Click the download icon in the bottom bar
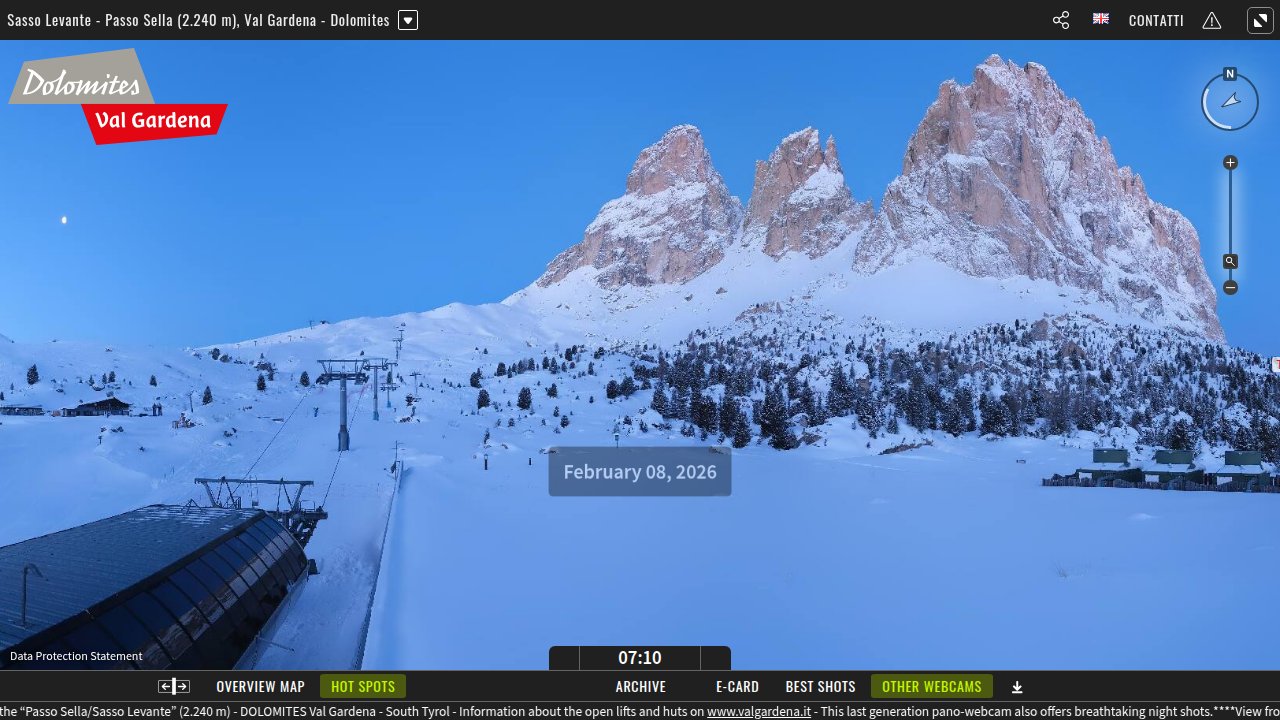 coord(1017,687)
